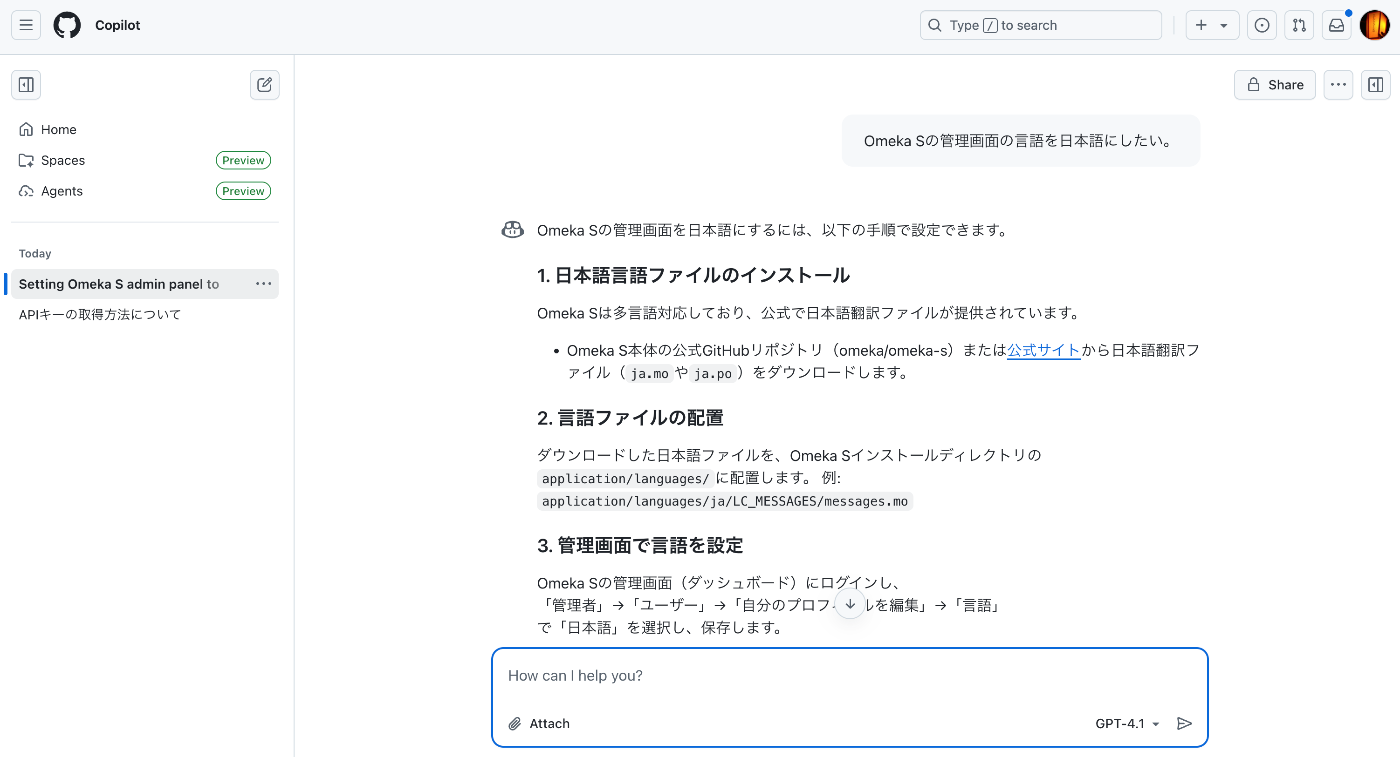Open the Copilot header title
Image resolution: width=1400 pixels, height=757 pixels.
(x=118, y=25)
